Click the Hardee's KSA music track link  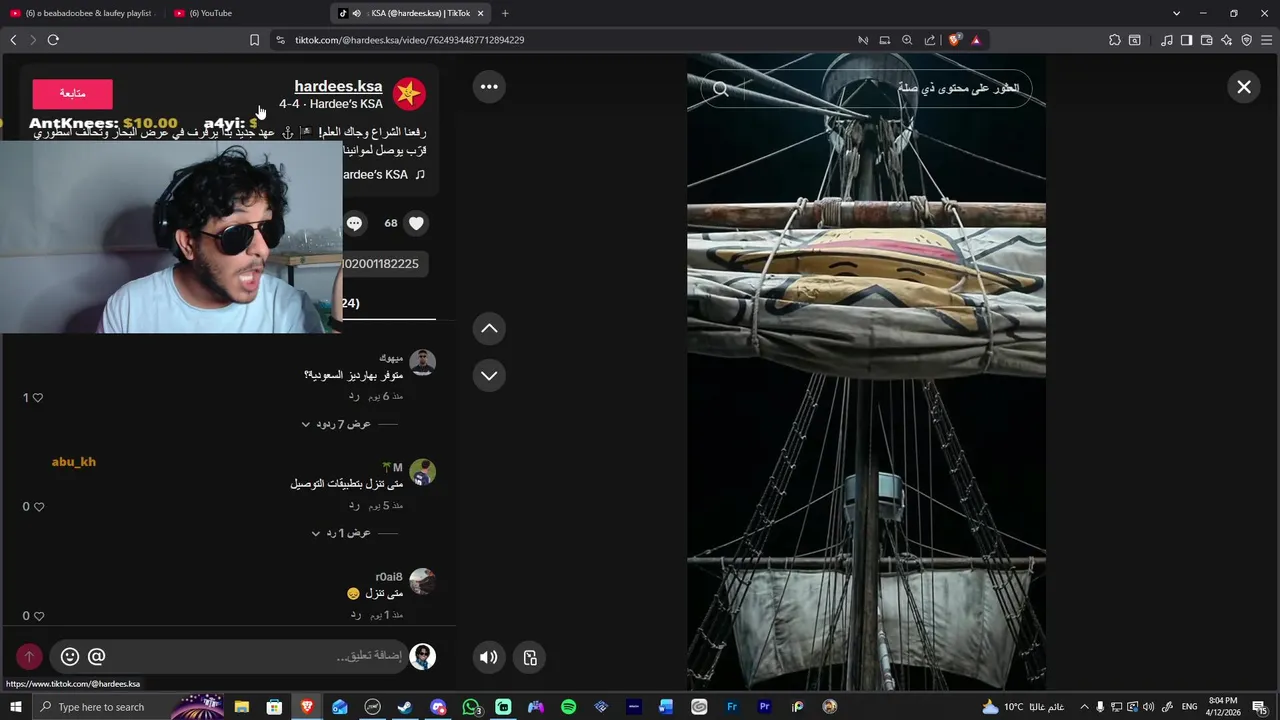pyautogui.click(x=384, y=174)
